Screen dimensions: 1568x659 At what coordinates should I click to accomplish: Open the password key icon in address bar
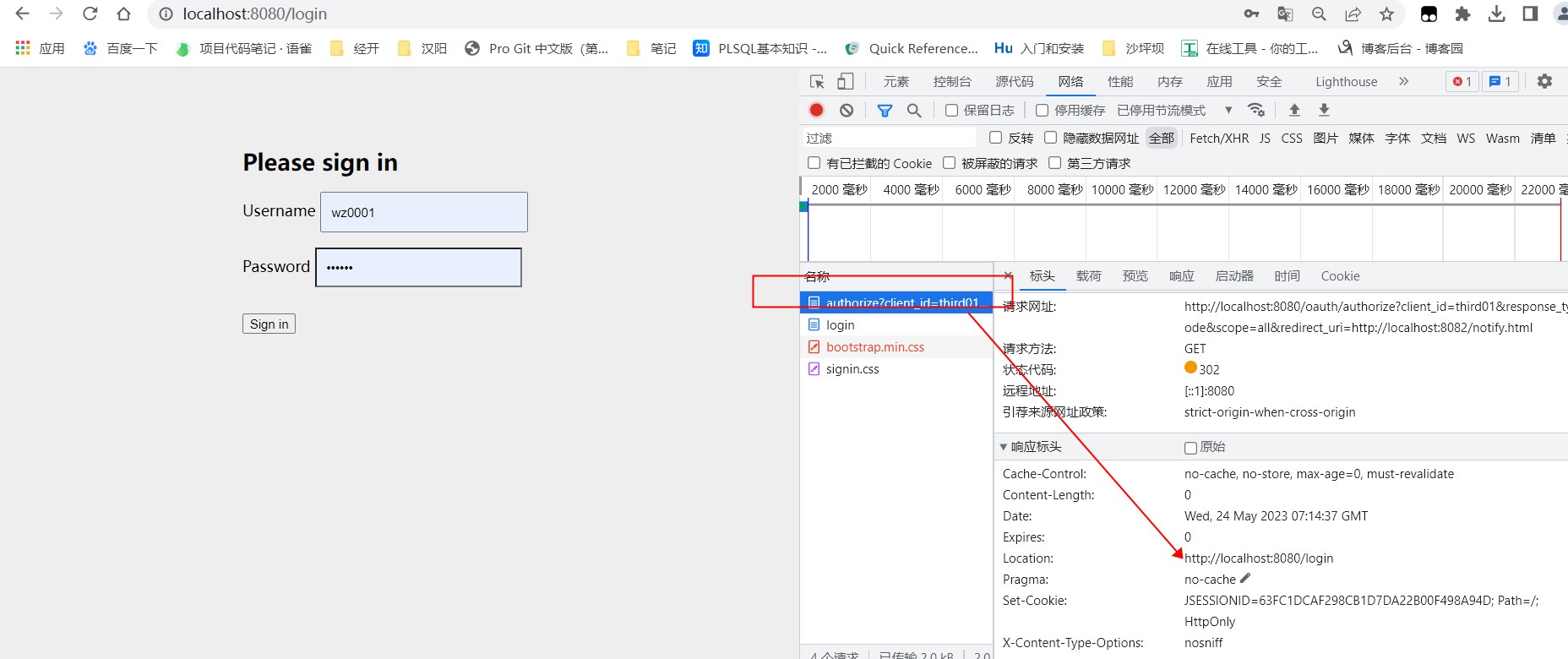pos(1251,14)
